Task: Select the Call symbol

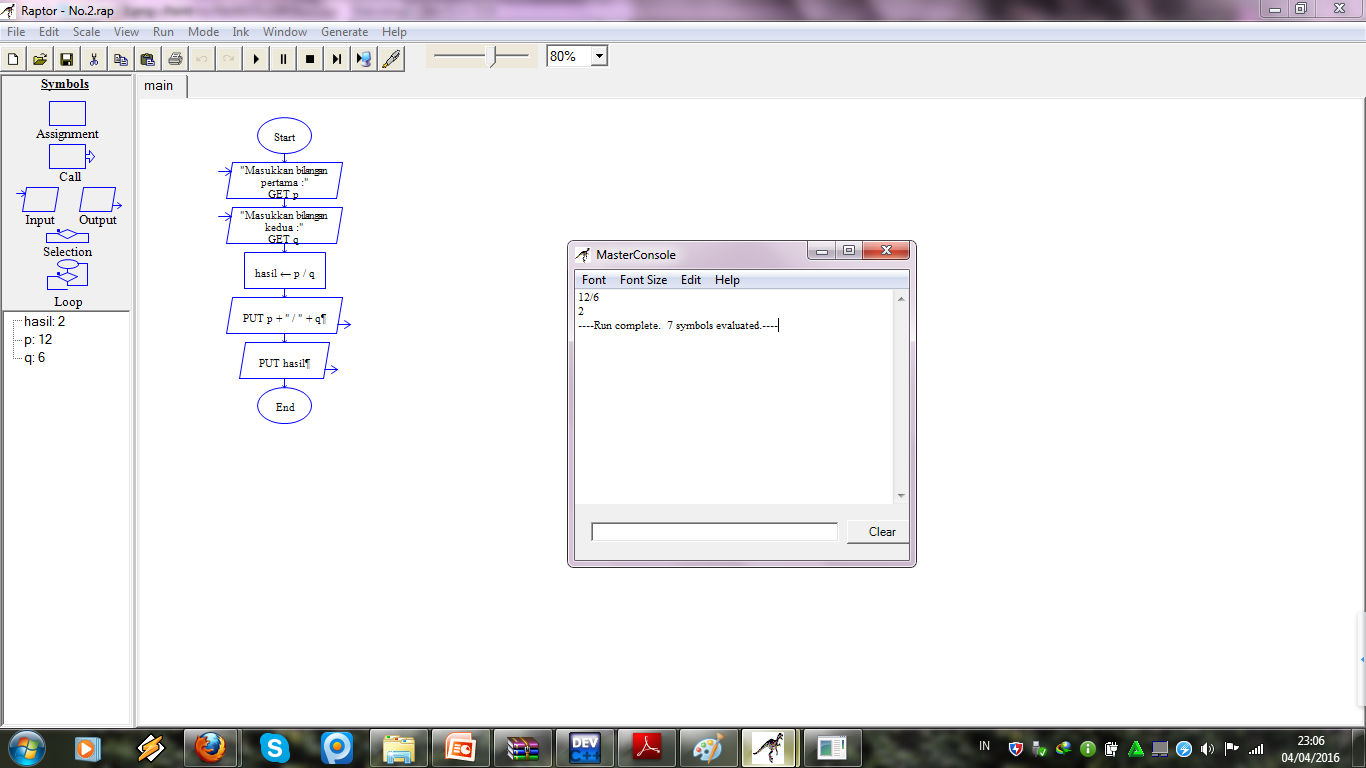Action: pyautogui.click(x=70, y=156)
